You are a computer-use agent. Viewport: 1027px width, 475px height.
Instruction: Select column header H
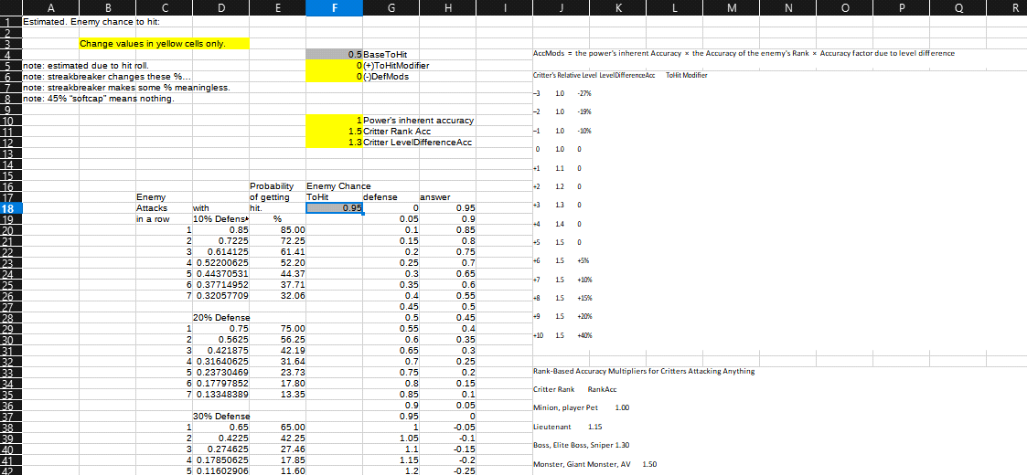click(x=447, y=8)
